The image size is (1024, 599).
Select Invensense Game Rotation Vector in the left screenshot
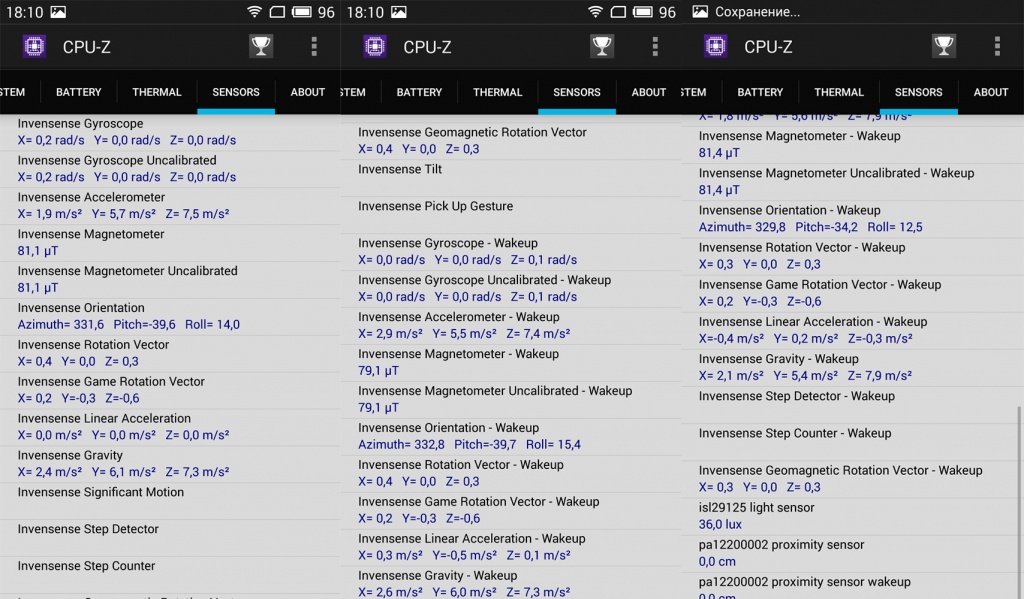[x=170, y=390]
